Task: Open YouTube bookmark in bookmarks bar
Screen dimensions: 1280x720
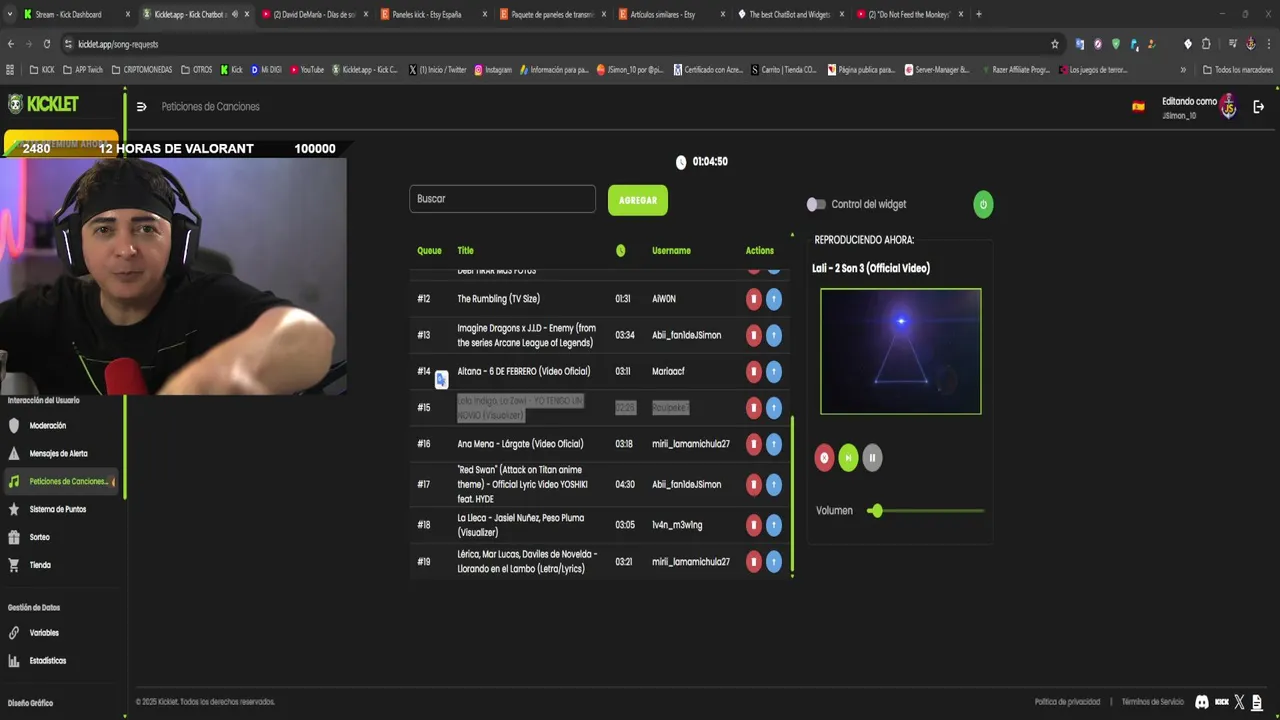Action: (307, 70)
